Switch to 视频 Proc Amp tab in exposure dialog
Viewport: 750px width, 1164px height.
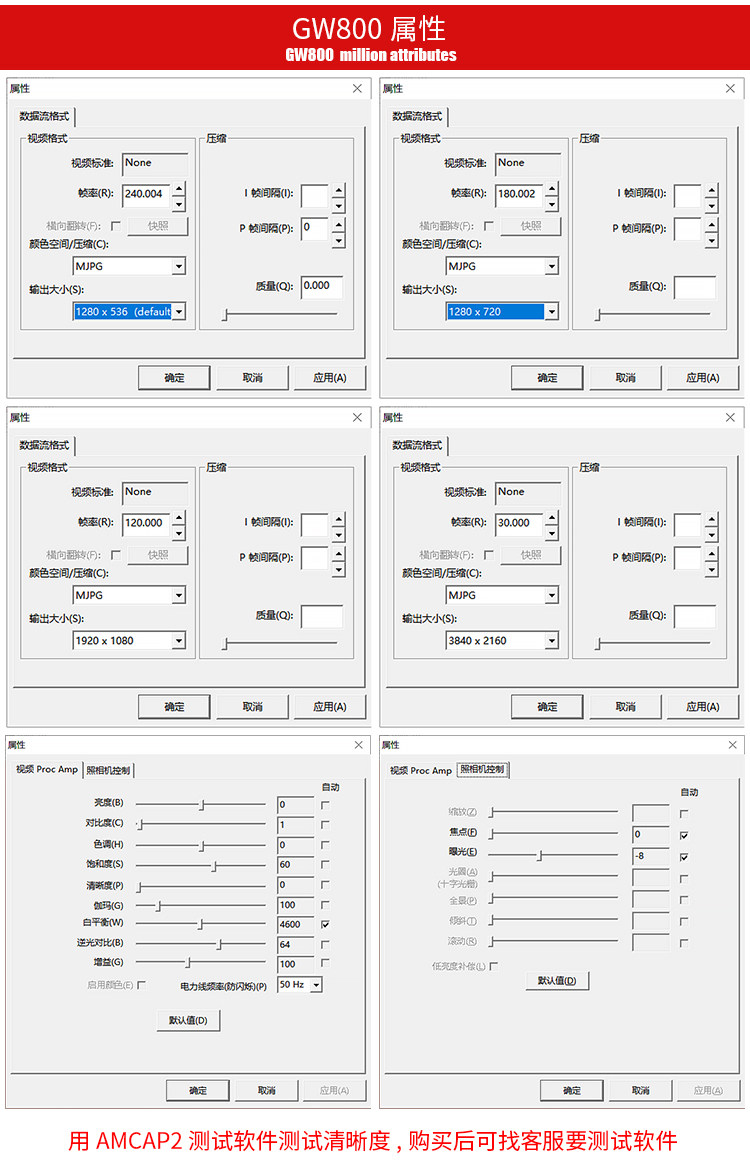click(420, 771)
